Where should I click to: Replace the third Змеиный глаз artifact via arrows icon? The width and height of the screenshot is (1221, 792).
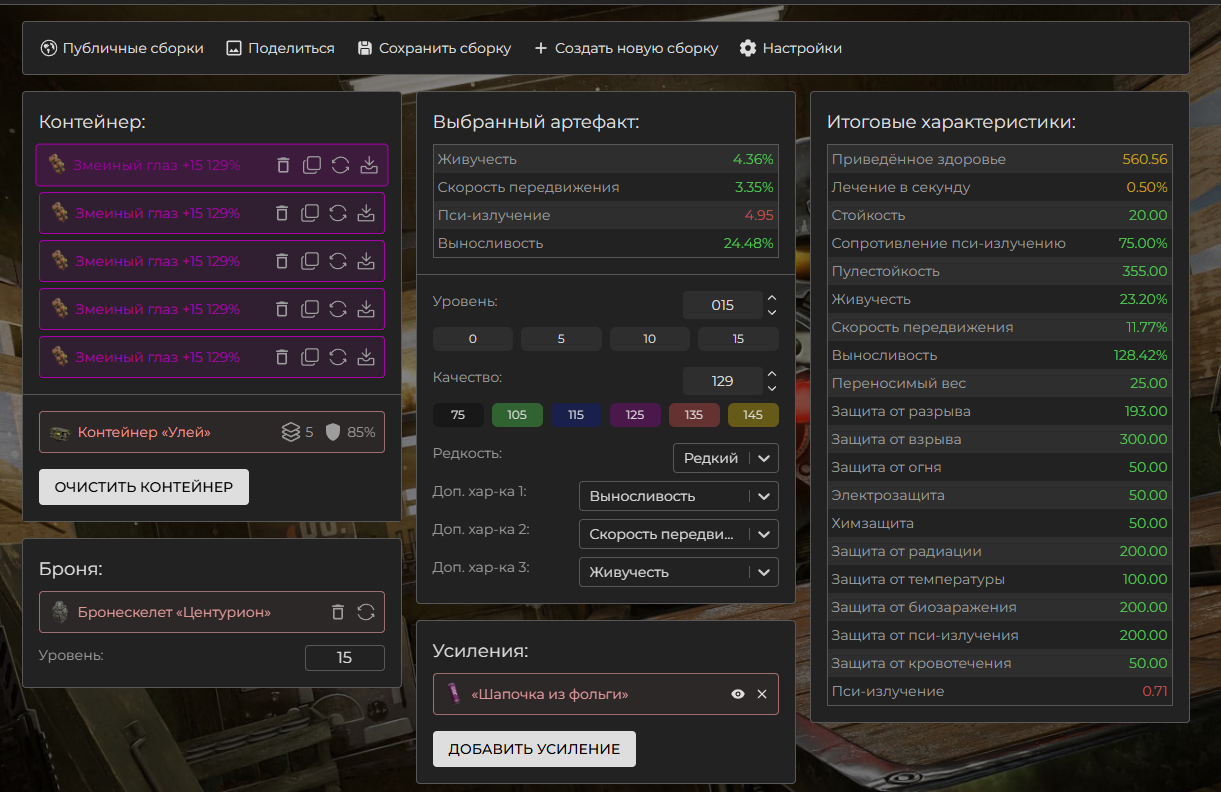tap(338, 261)
